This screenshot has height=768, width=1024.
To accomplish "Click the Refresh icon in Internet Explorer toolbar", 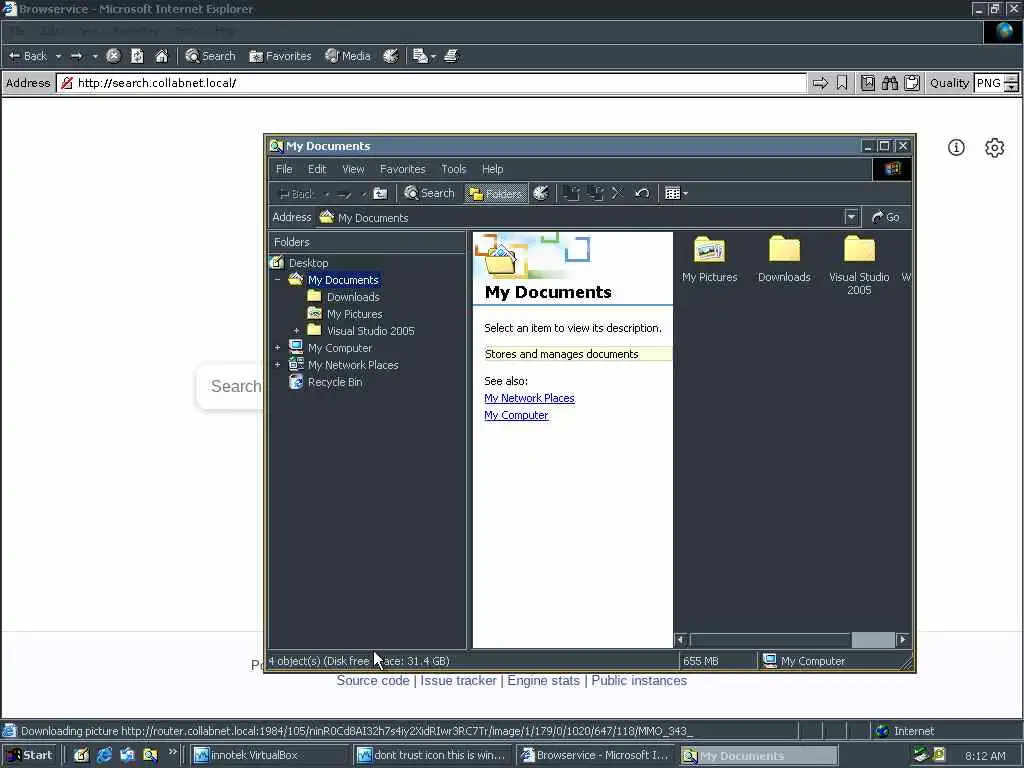I will pyautogui.click(x=137, y=56).
